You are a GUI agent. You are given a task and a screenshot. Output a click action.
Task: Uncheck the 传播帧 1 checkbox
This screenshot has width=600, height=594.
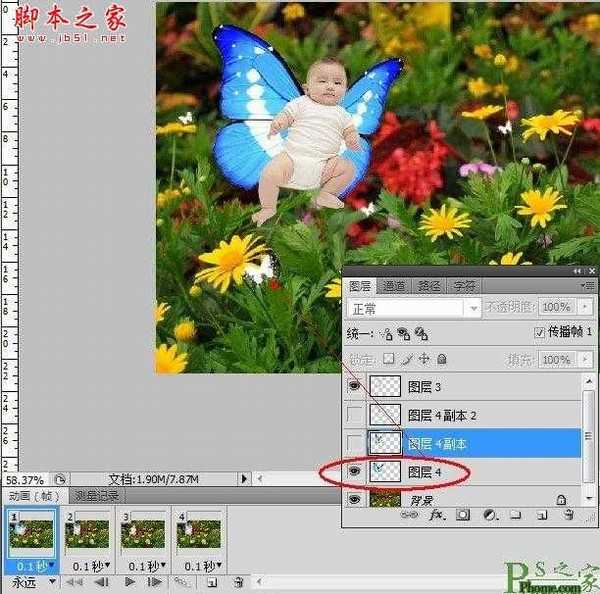click(541, 333)
